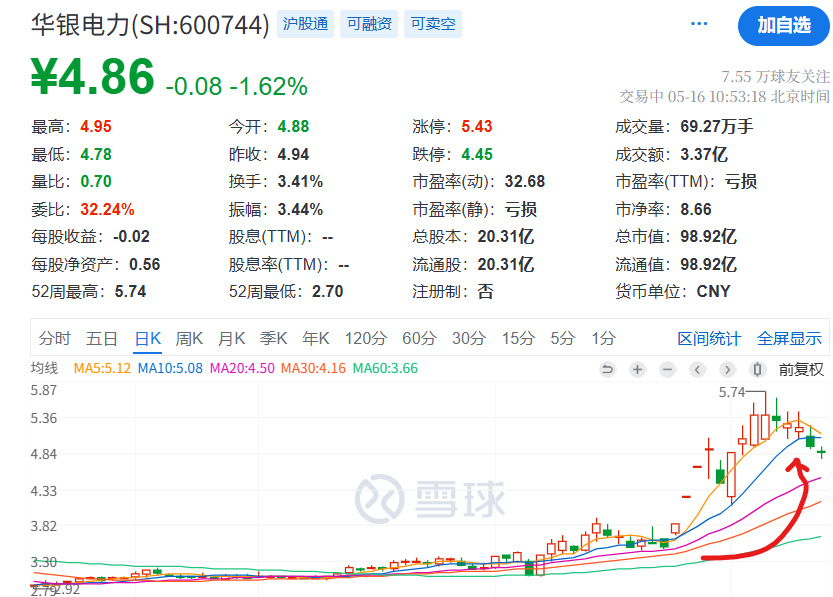
Task: Click the 5.74 high marker on chart
Action: pos(732,392)
